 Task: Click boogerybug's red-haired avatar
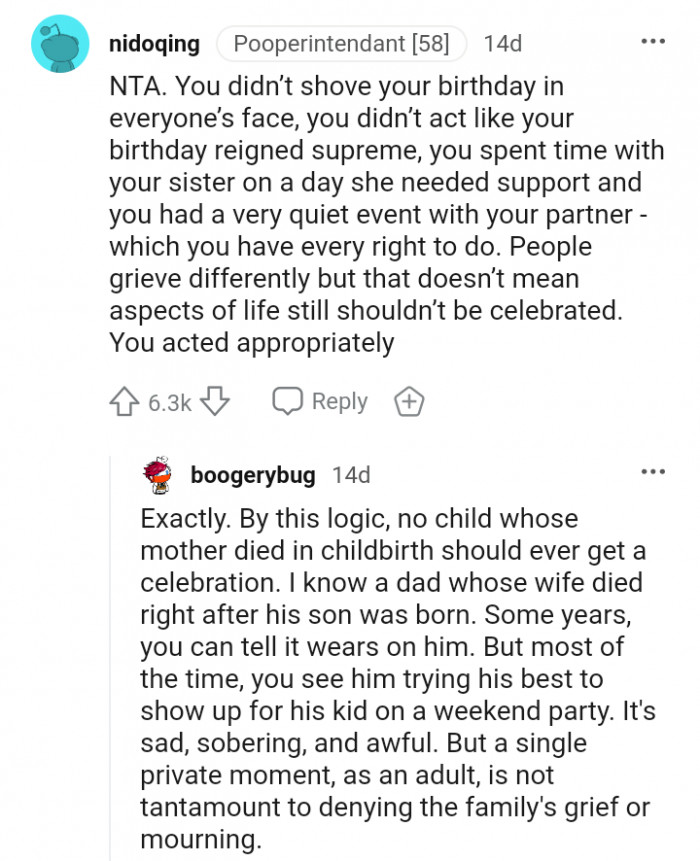[x=157, y=476]
